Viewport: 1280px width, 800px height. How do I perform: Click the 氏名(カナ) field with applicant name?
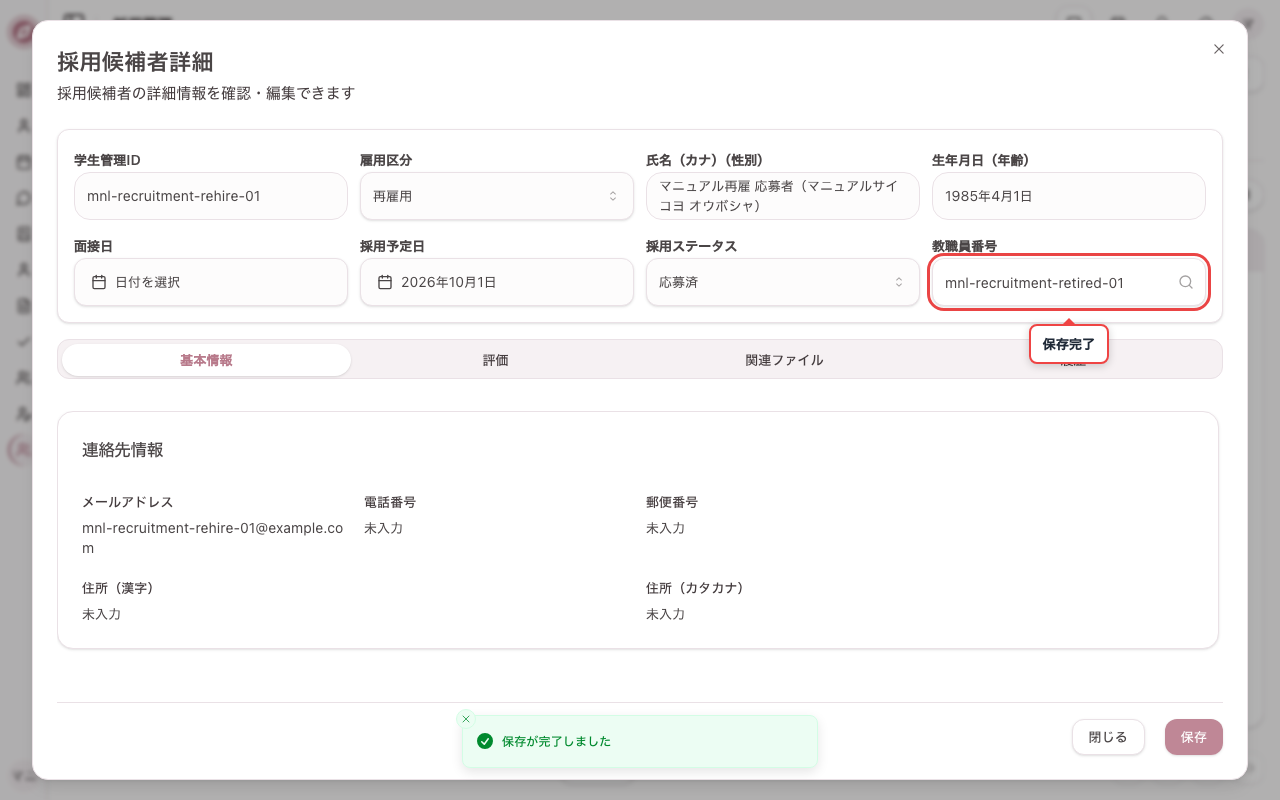(782, 196)
